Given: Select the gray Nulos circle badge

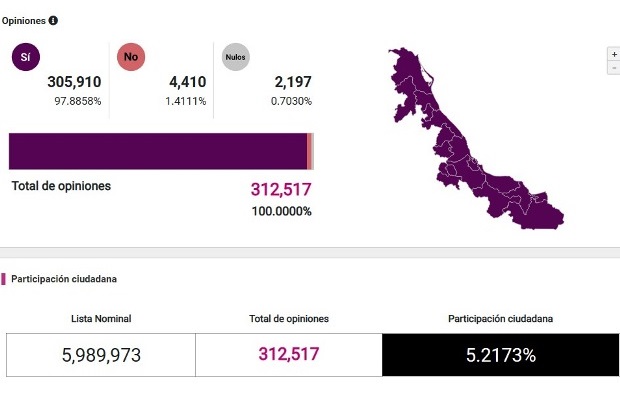Looking at the screenshot, I should click(x=235, y=58).
